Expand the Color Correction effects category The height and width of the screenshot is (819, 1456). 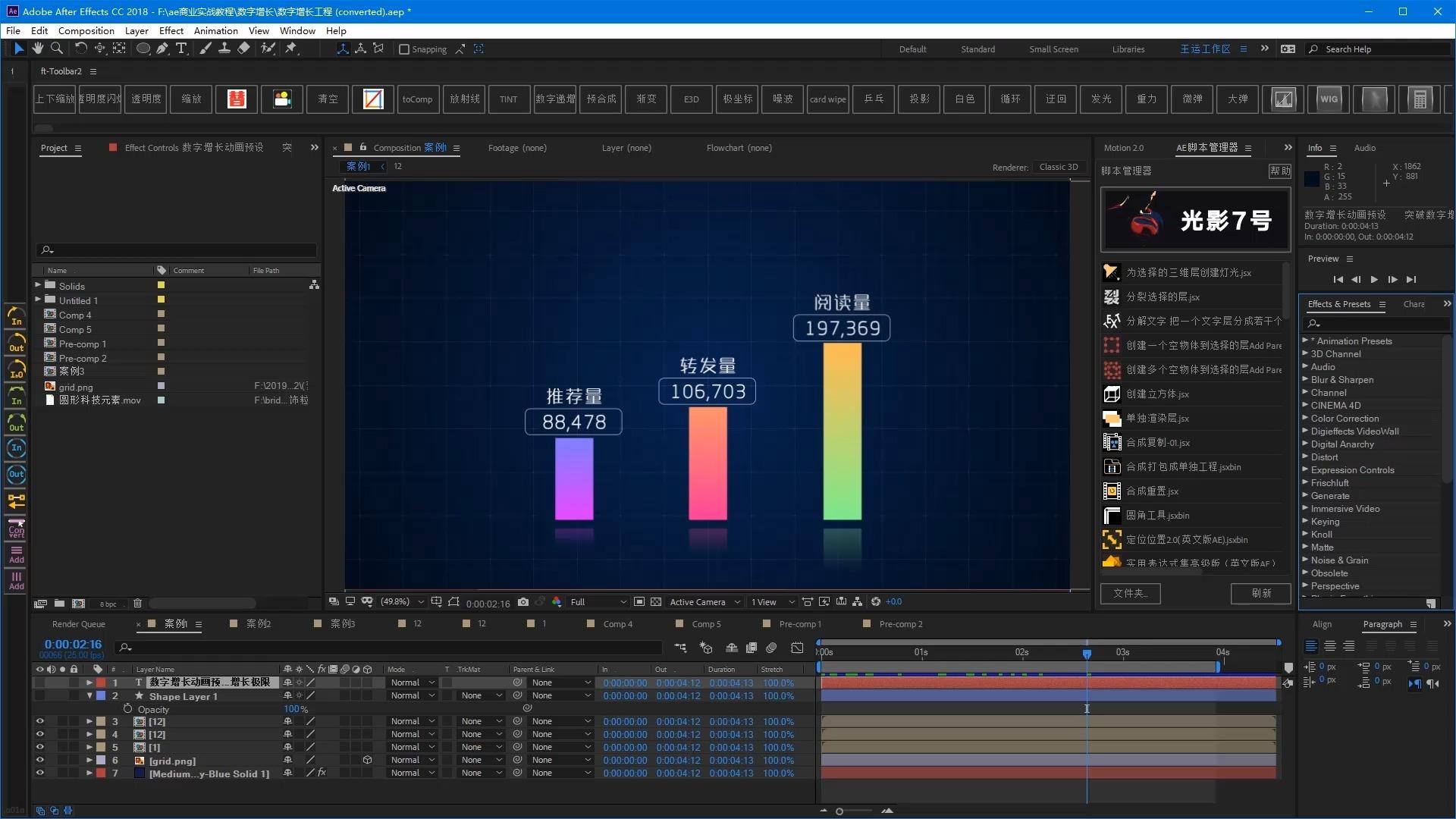pyautogui.click(x=1305, y=418)
